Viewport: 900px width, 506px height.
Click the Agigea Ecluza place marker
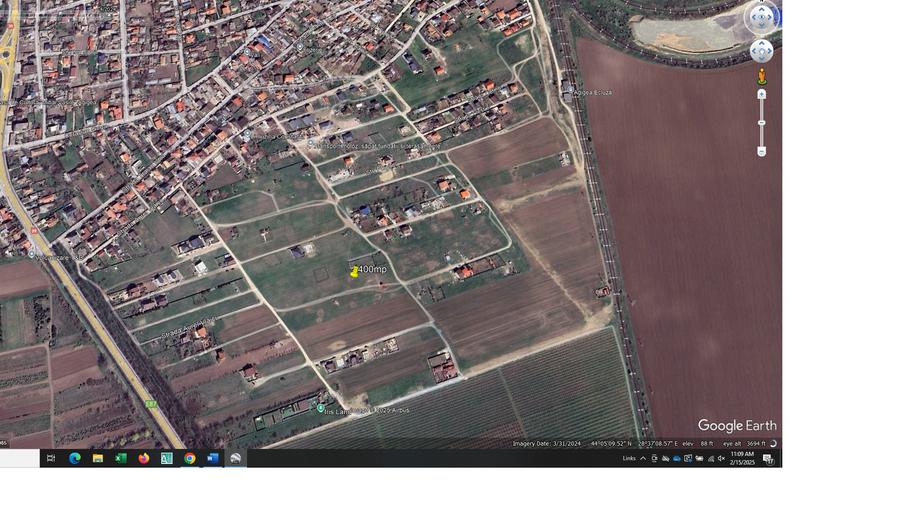tap(567, 92)
